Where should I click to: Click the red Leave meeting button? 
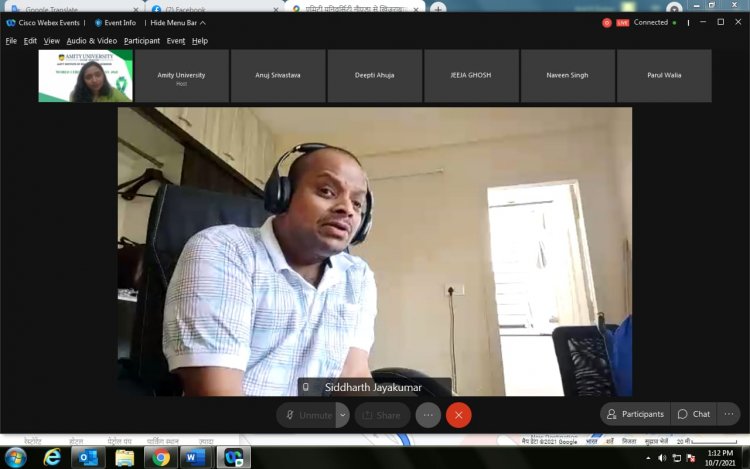coord(458,415)
